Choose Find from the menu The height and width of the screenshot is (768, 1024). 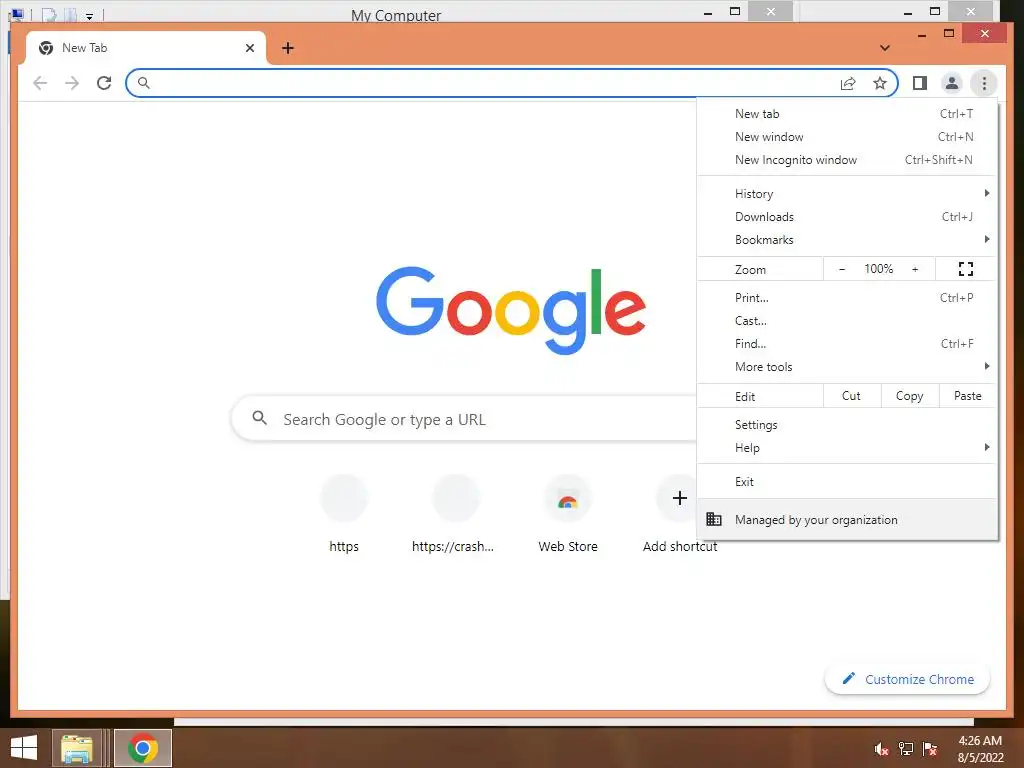pyautogui.click(x=847, y=344)
